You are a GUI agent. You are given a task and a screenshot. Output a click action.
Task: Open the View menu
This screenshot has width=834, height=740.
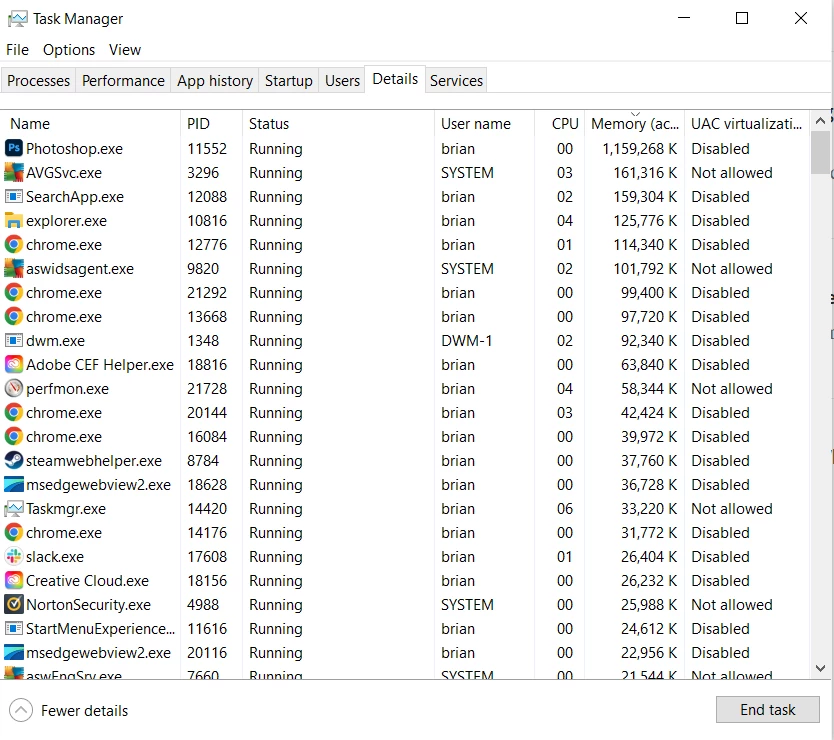[125, 50]
